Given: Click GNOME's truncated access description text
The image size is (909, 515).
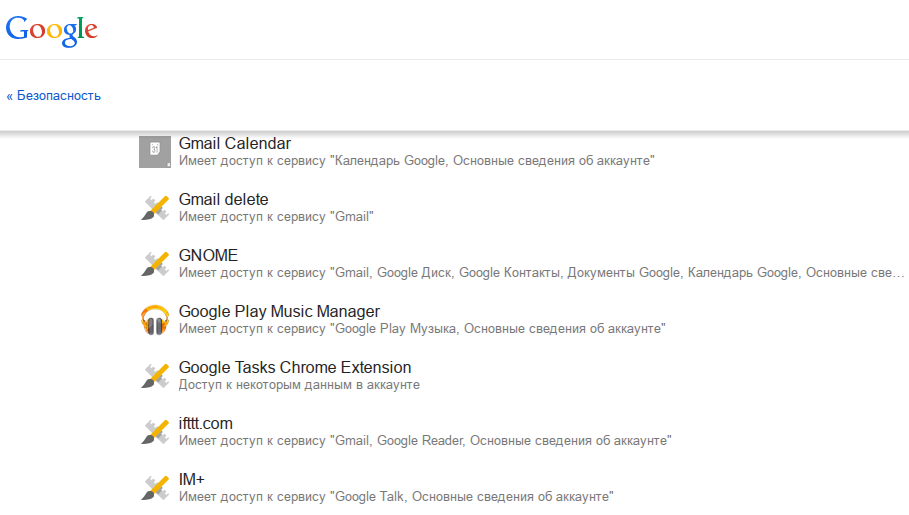Looking at the screenshot, I should (540, 273).
